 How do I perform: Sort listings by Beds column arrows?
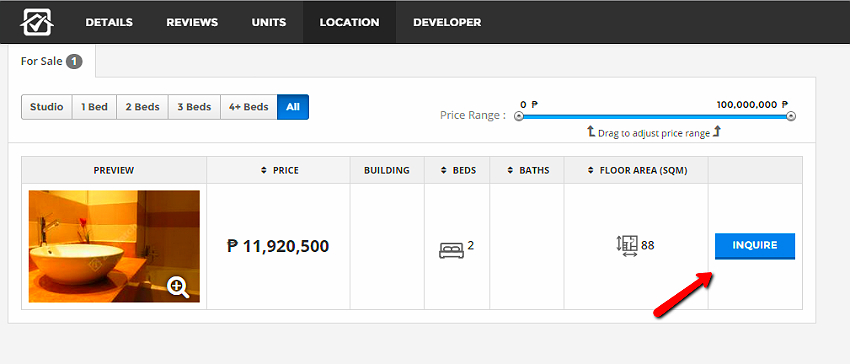[x=444, y=170]
